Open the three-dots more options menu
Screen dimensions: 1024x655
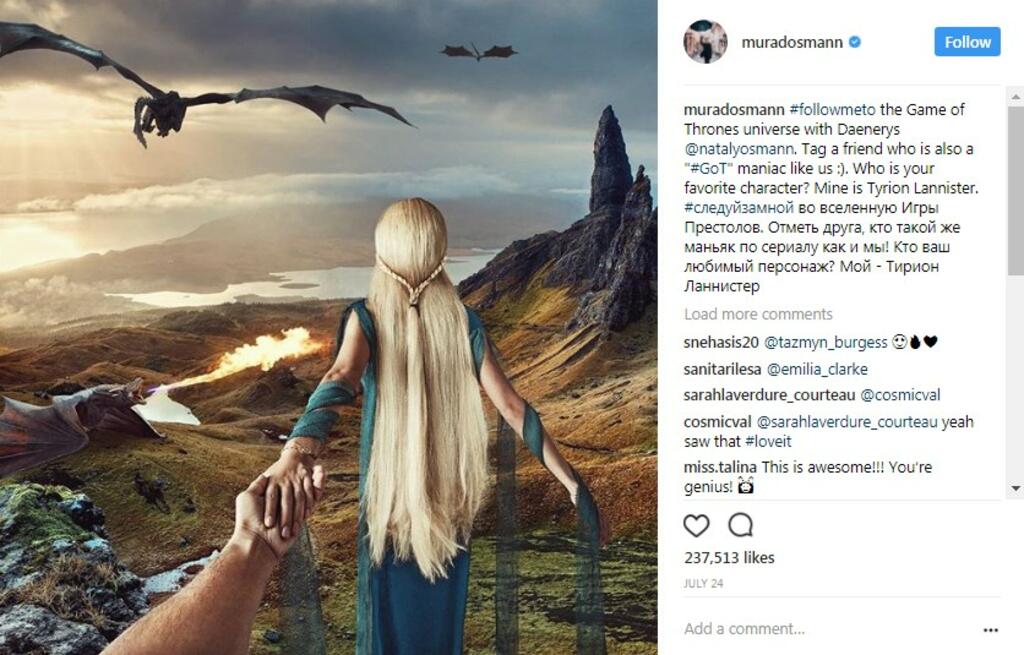point(990,630)
